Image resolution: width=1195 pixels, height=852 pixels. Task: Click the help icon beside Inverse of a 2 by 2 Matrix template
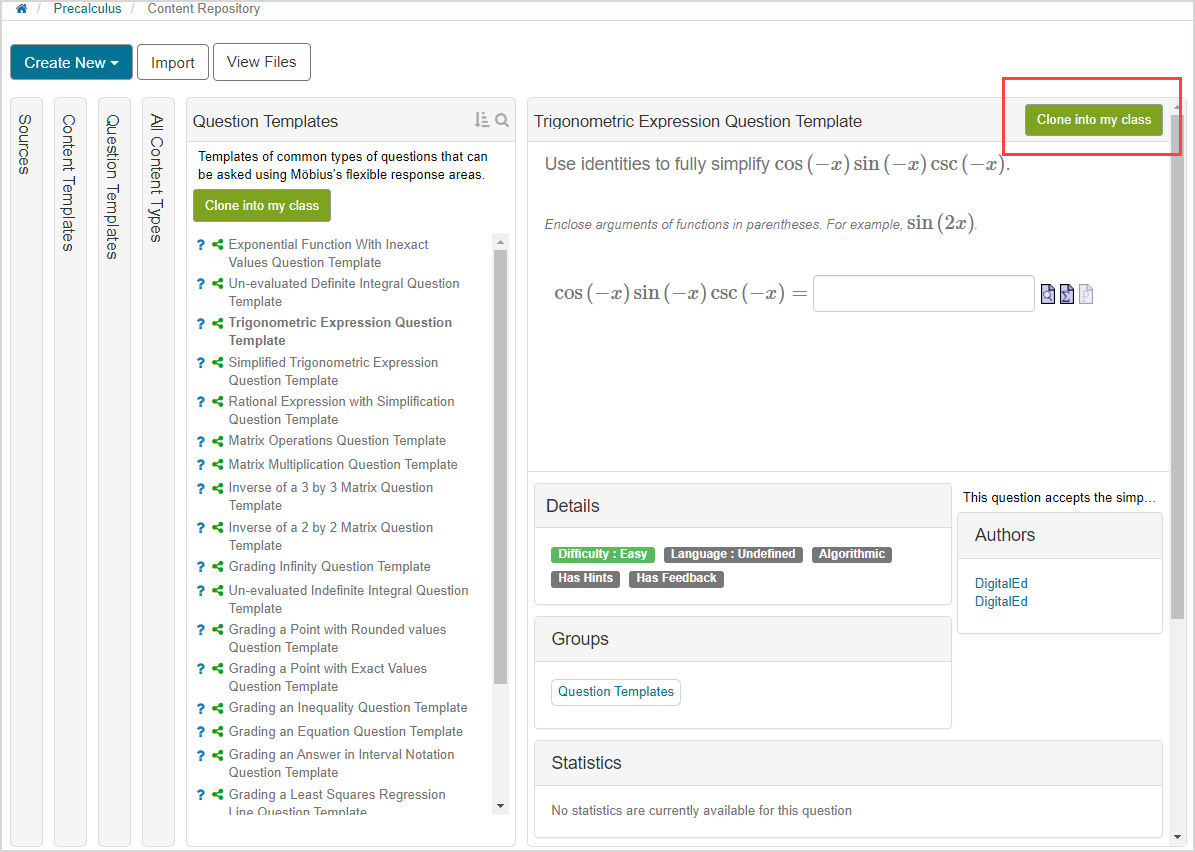click(x=199, y=527)
